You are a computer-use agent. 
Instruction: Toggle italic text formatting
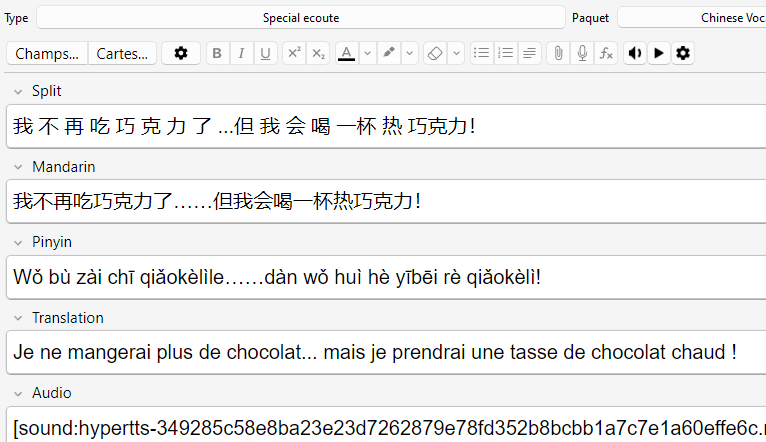point(241,54)
